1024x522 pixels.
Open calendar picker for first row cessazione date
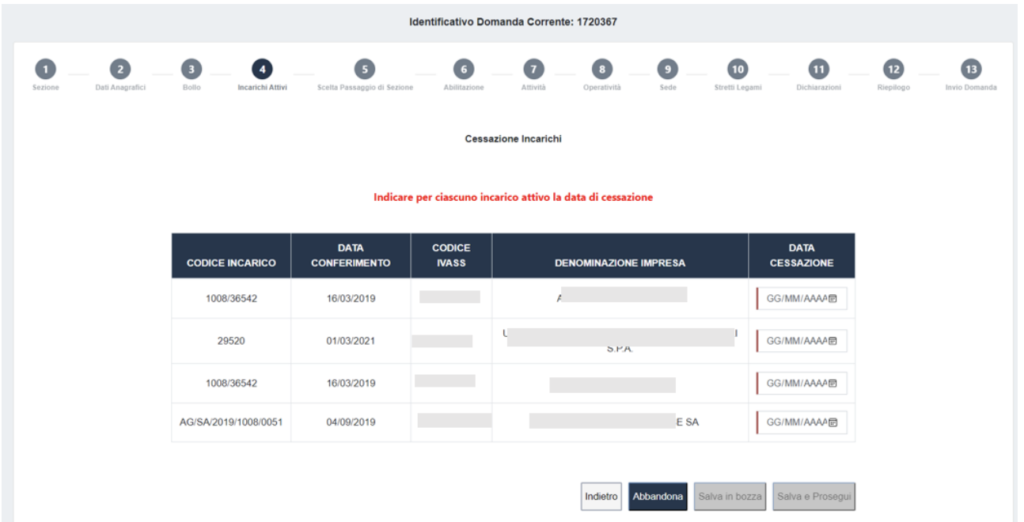(833, 298)
